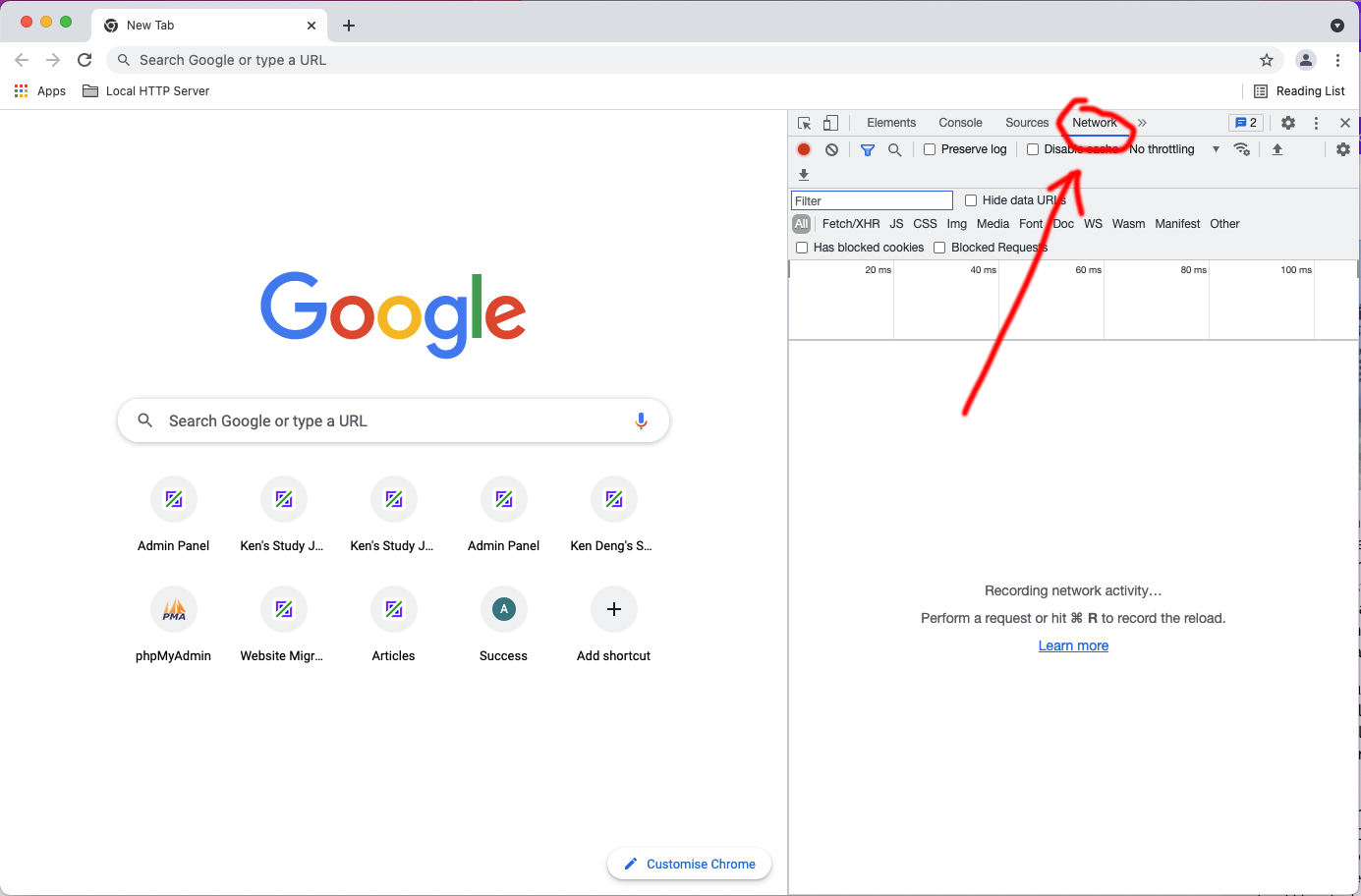Switch to the Elements tab
This screenshot has height=896, width=1361.
click(x=891, y=123)
